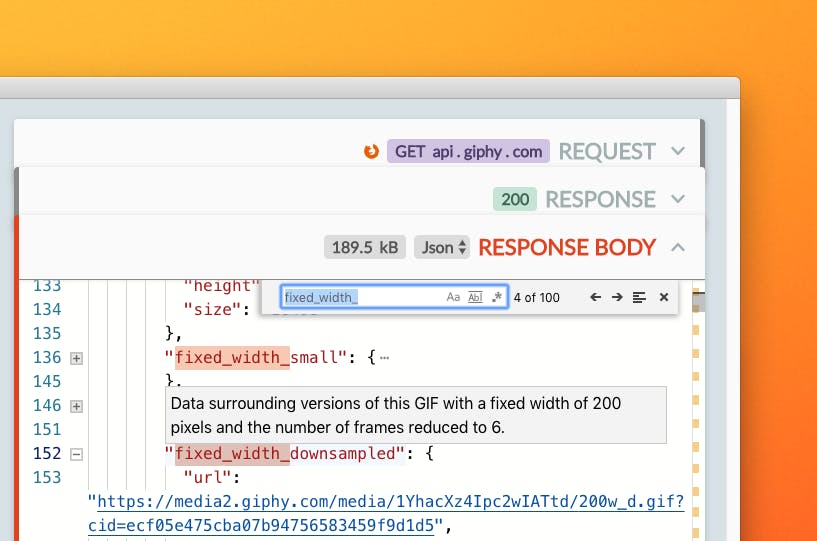Screen dimensions: 817x541
Task: Click the editor scrollbar thumb at top
Action: pyautogui.click(x=698, y=302)
